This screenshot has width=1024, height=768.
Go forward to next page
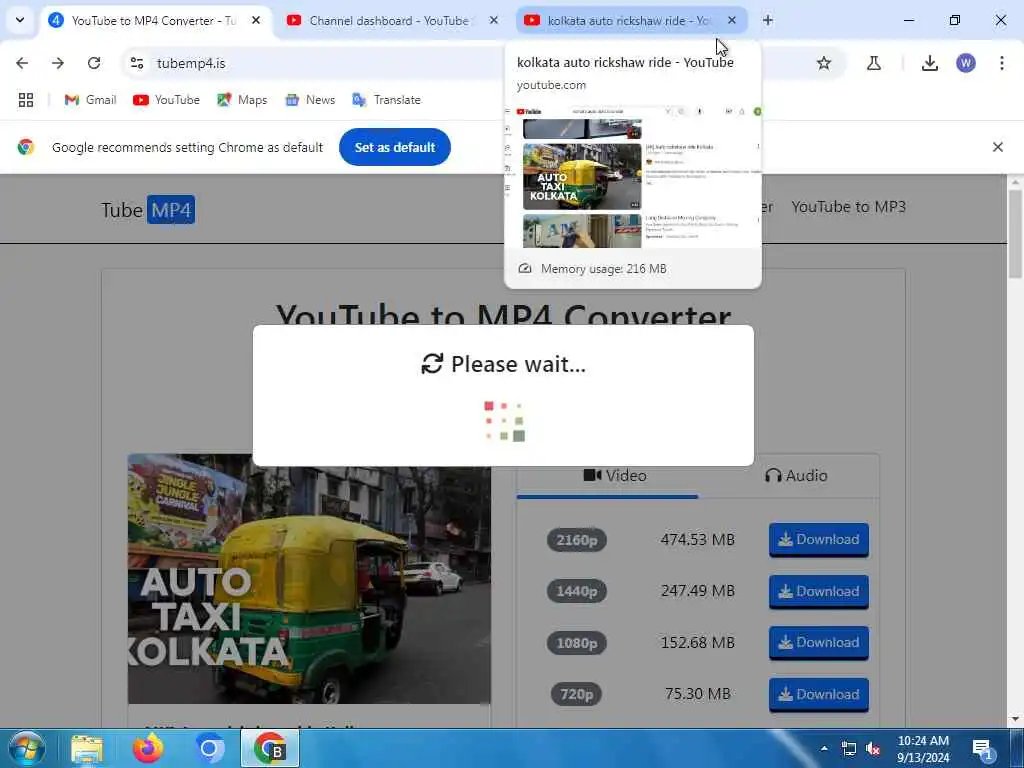pos(58,63)
